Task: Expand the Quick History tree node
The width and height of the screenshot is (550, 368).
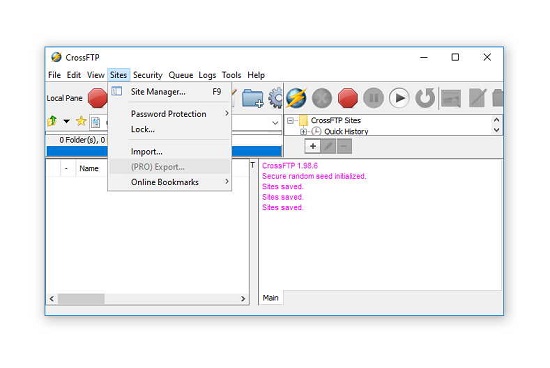Action: pos(303,132)
